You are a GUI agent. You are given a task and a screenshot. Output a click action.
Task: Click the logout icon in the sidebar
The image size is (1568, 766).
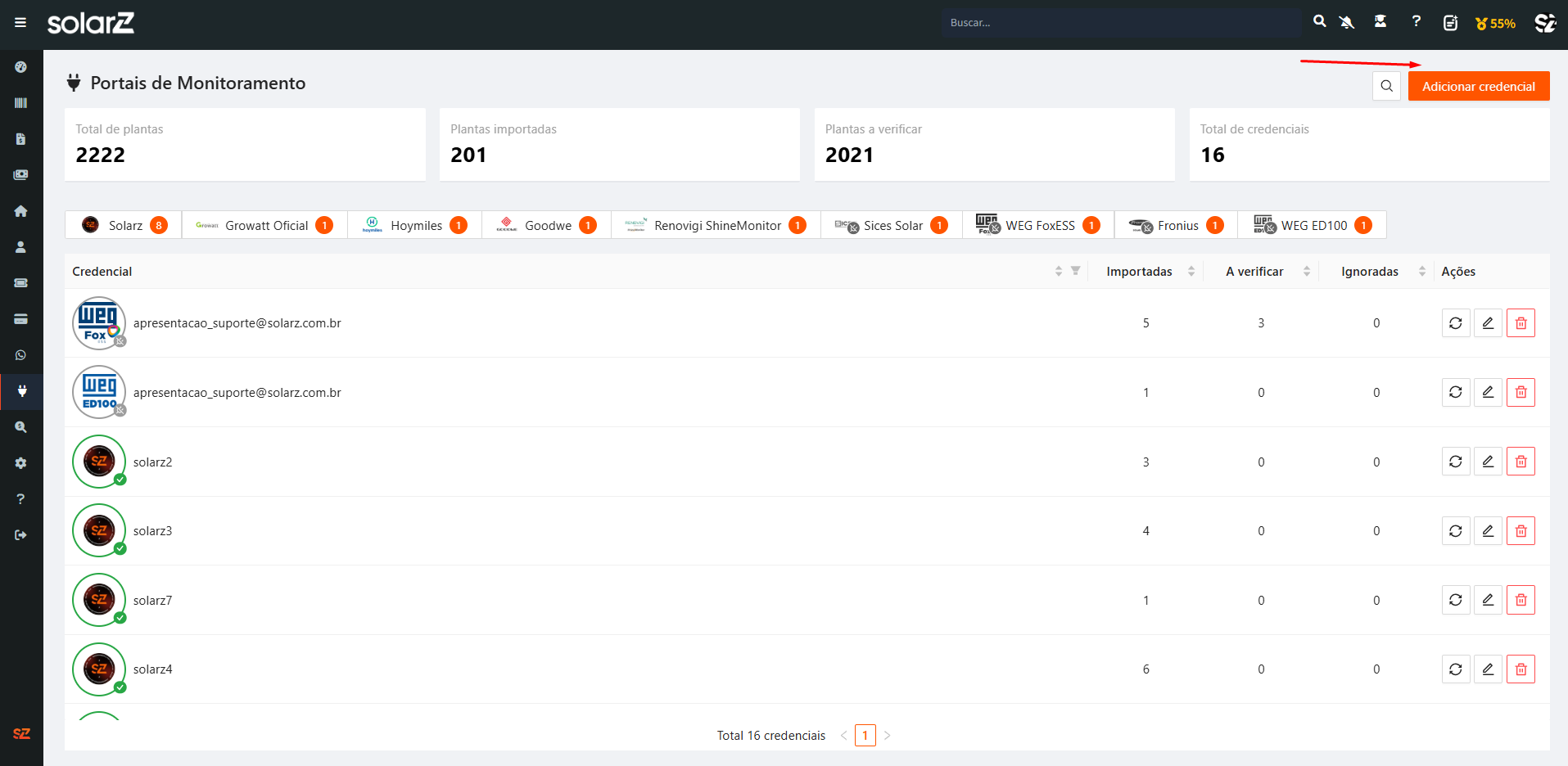point(20,535)
